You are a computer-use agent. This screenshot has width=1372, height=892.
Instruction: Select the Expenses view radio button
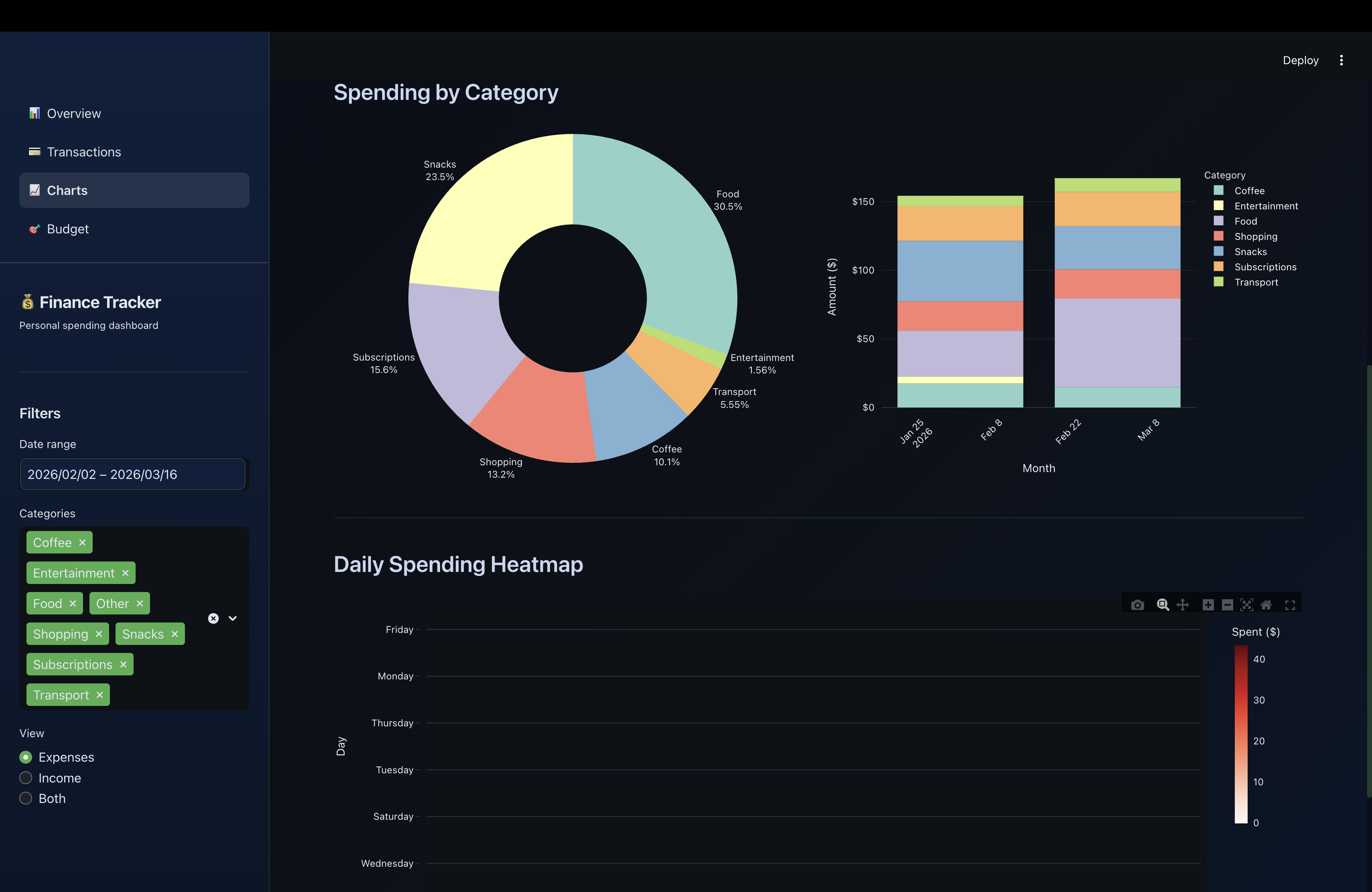[x=25, y=757]
